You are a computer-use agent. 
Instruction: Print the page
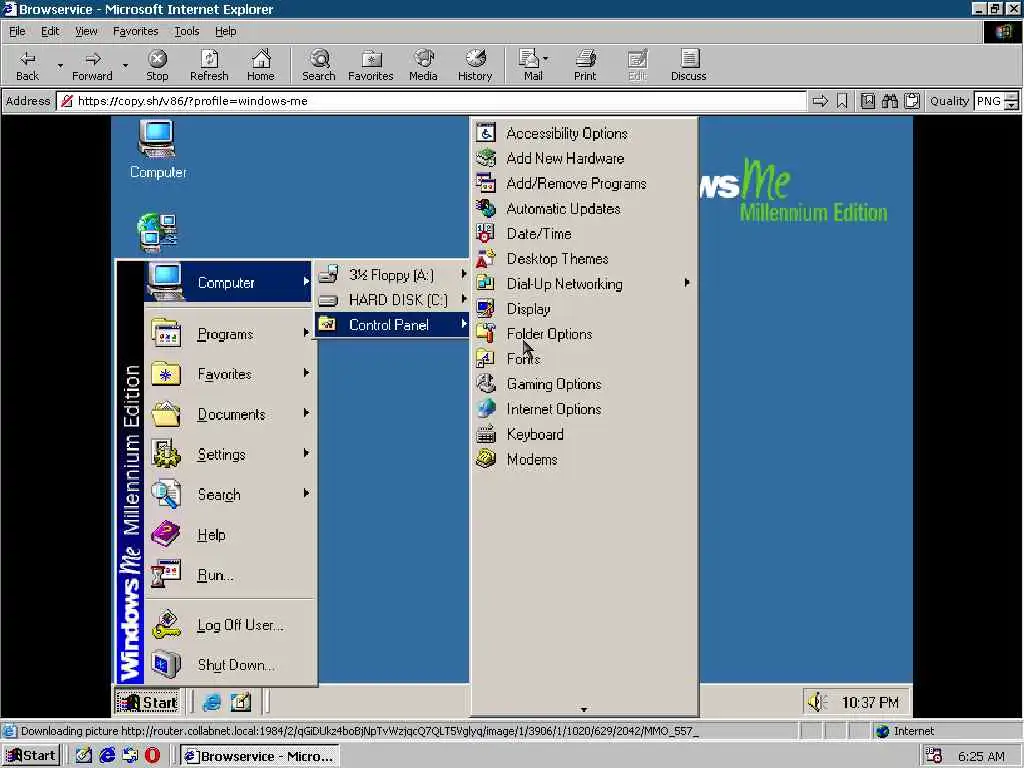click(x=585, y=65)
